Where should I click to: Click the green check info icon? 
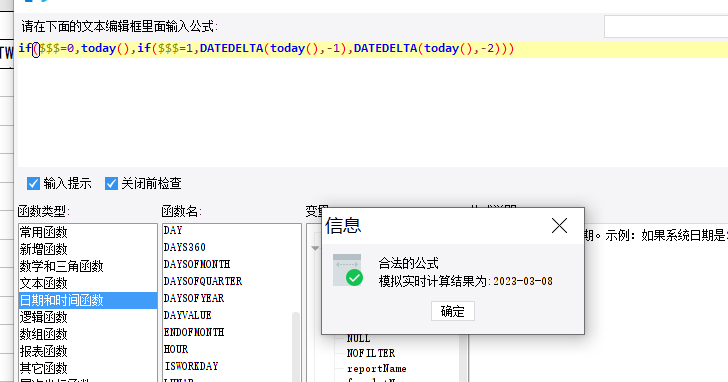click(x=348, y=270)
